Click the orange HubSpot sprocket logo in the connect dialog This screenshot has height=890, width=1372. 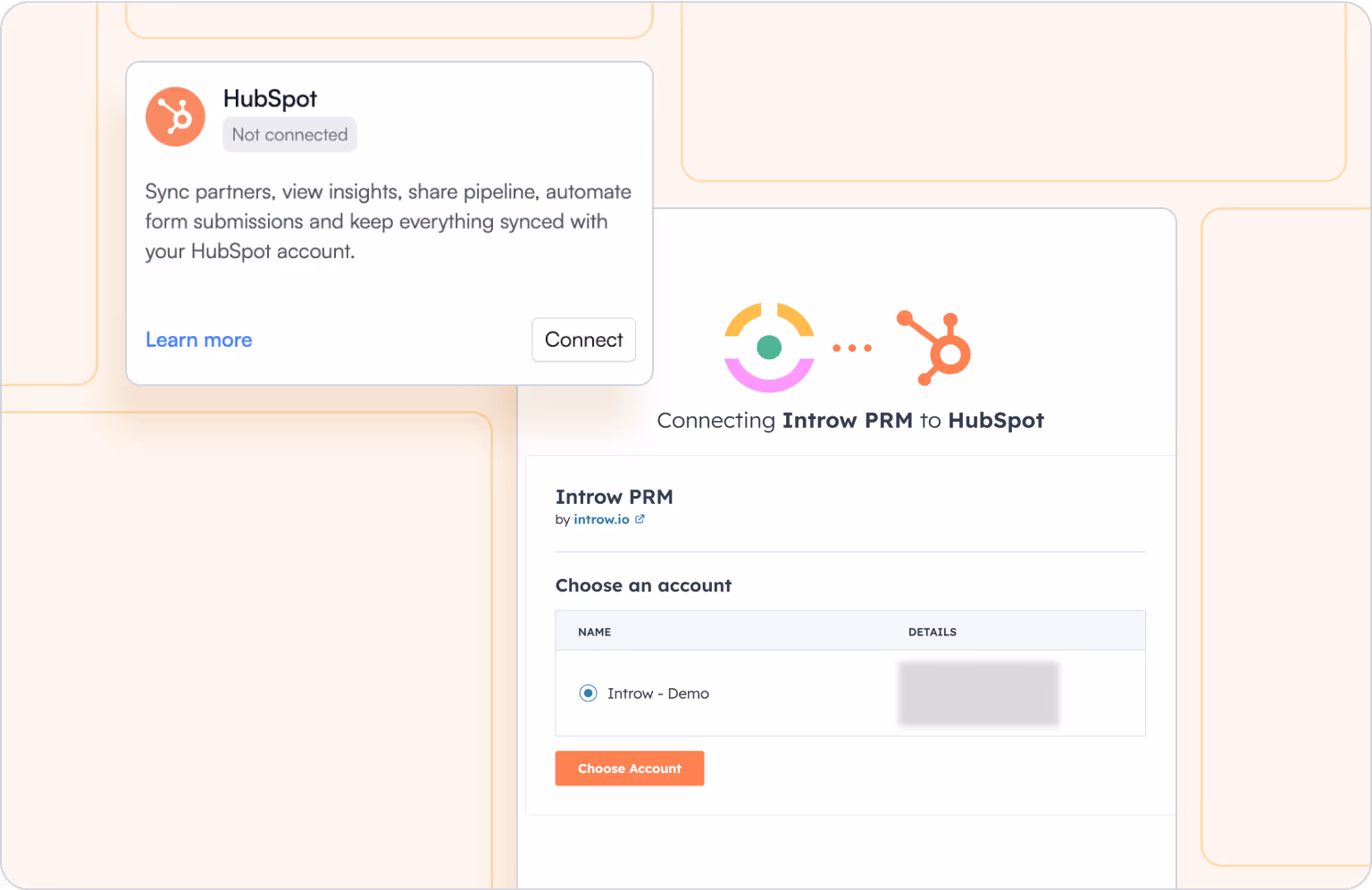934,348
